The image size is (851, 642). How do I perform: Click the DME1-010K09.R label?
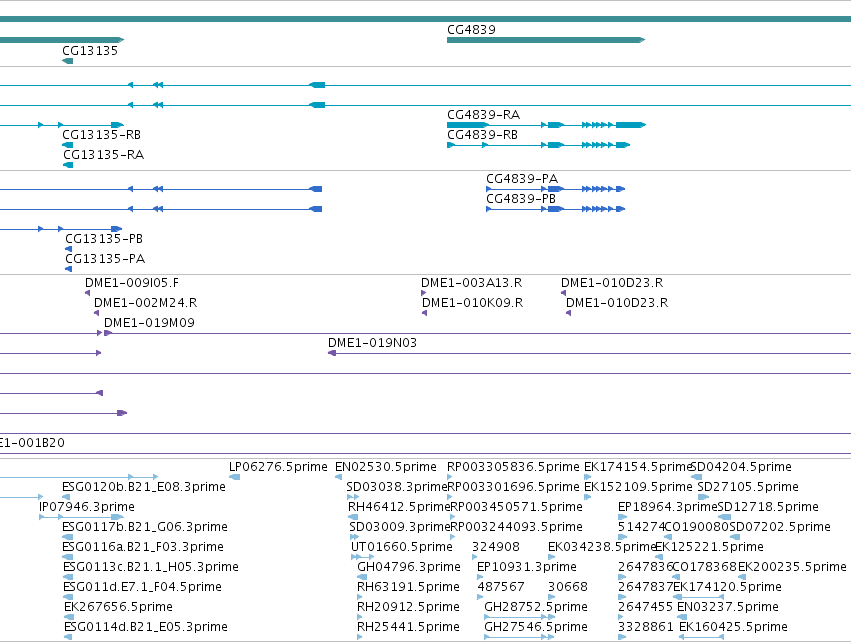(x=472, y=303)
